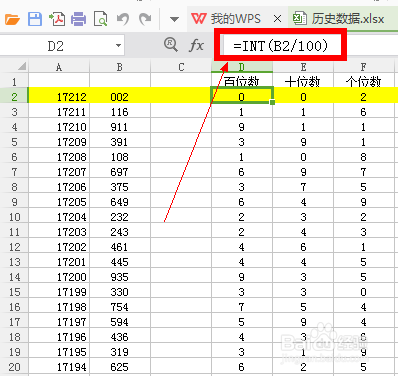The width and height of the screenshot is (398, 376).
Task: Expand the quick access toolbar dropdown
Action: (x=174, y=19)
